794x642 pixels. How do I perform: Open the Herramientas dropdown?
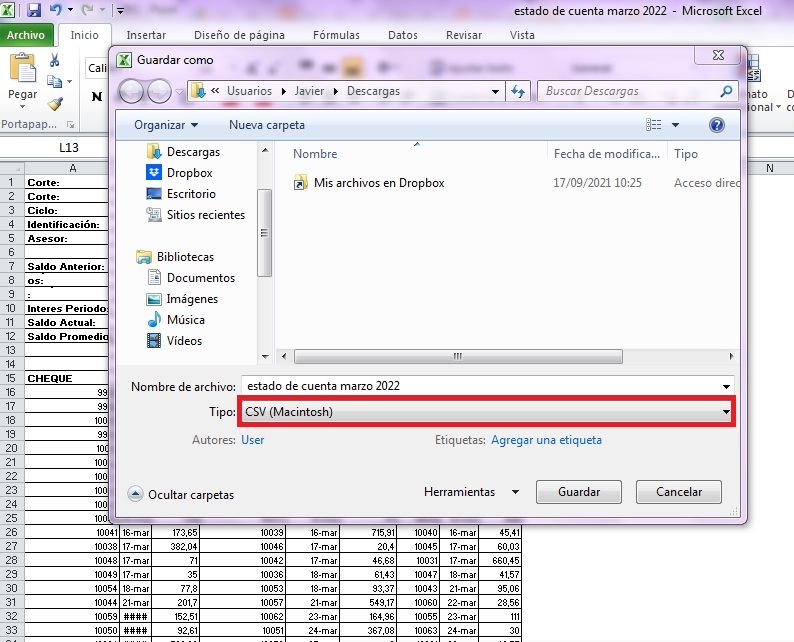pyautogui.click(x=471, y=492)
